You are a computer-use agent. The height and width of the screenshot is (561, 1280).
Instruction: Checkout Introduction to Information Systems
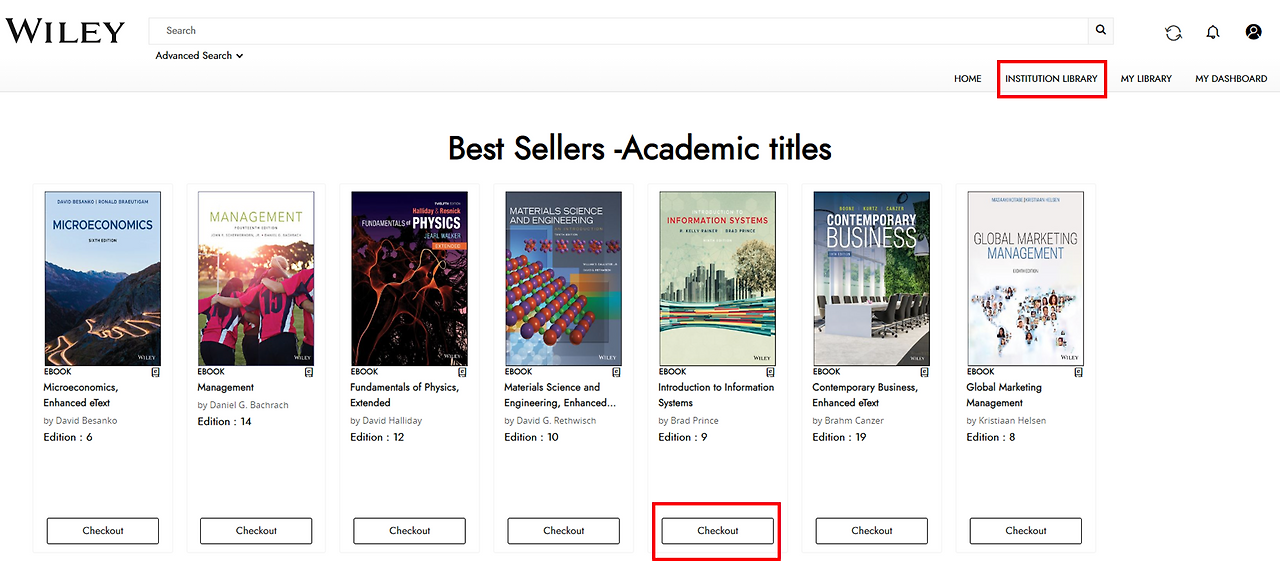tap(717, 531)
